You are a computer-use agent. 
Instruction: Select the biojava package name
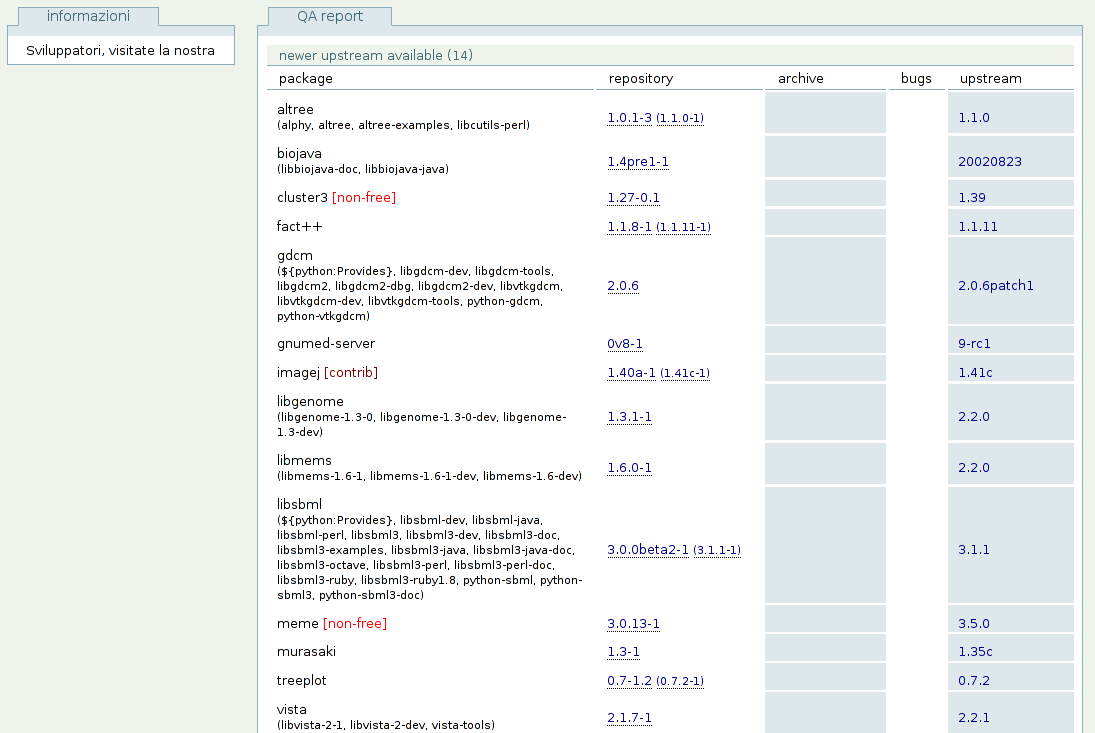[299, 154]
